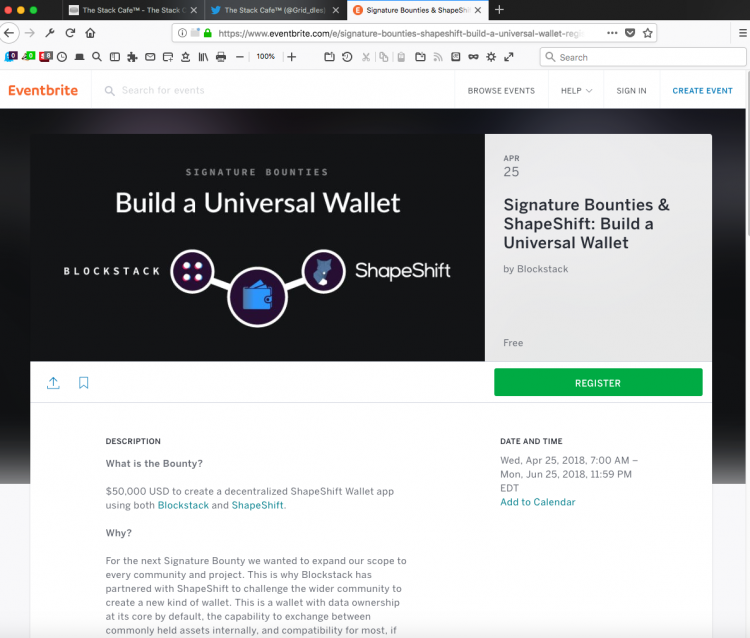This screenshot has height=638, width=750.
Task: Bookmark this page with star icon
Action: [x=648, y=33]
